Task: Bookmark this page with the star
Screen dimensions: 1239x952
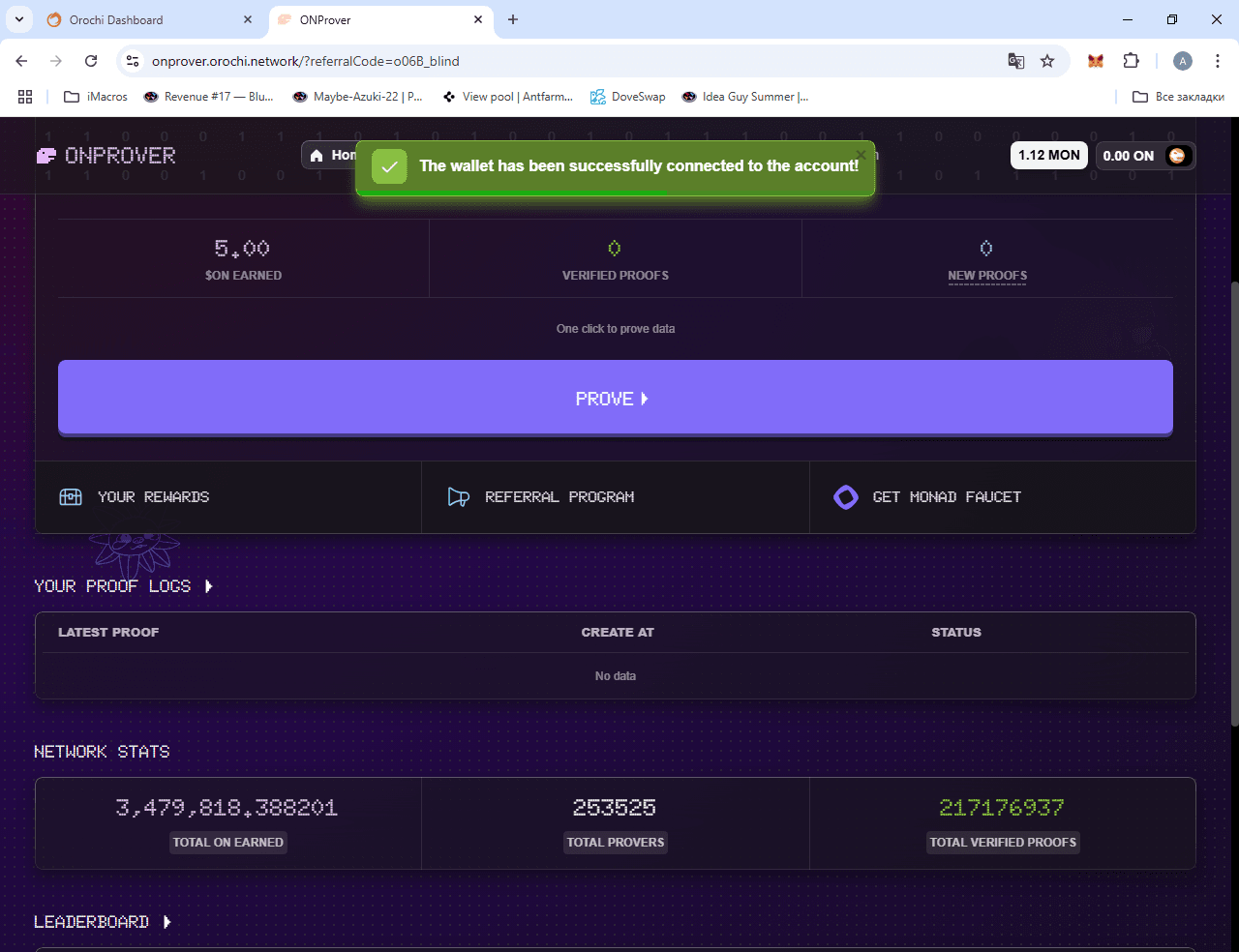Action: [1047, 61]
